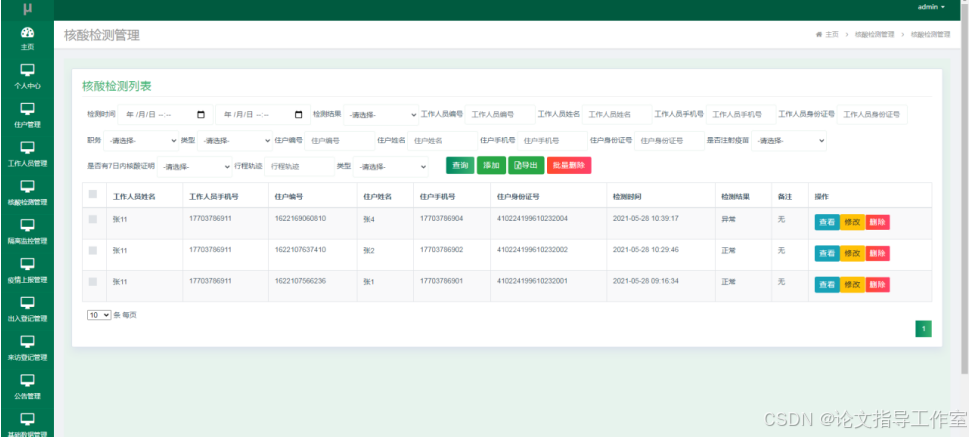Click 修改 for the 张1 row
Image resolution: width=971 pixels, height=437 pixels.
[x=852, y=285]
